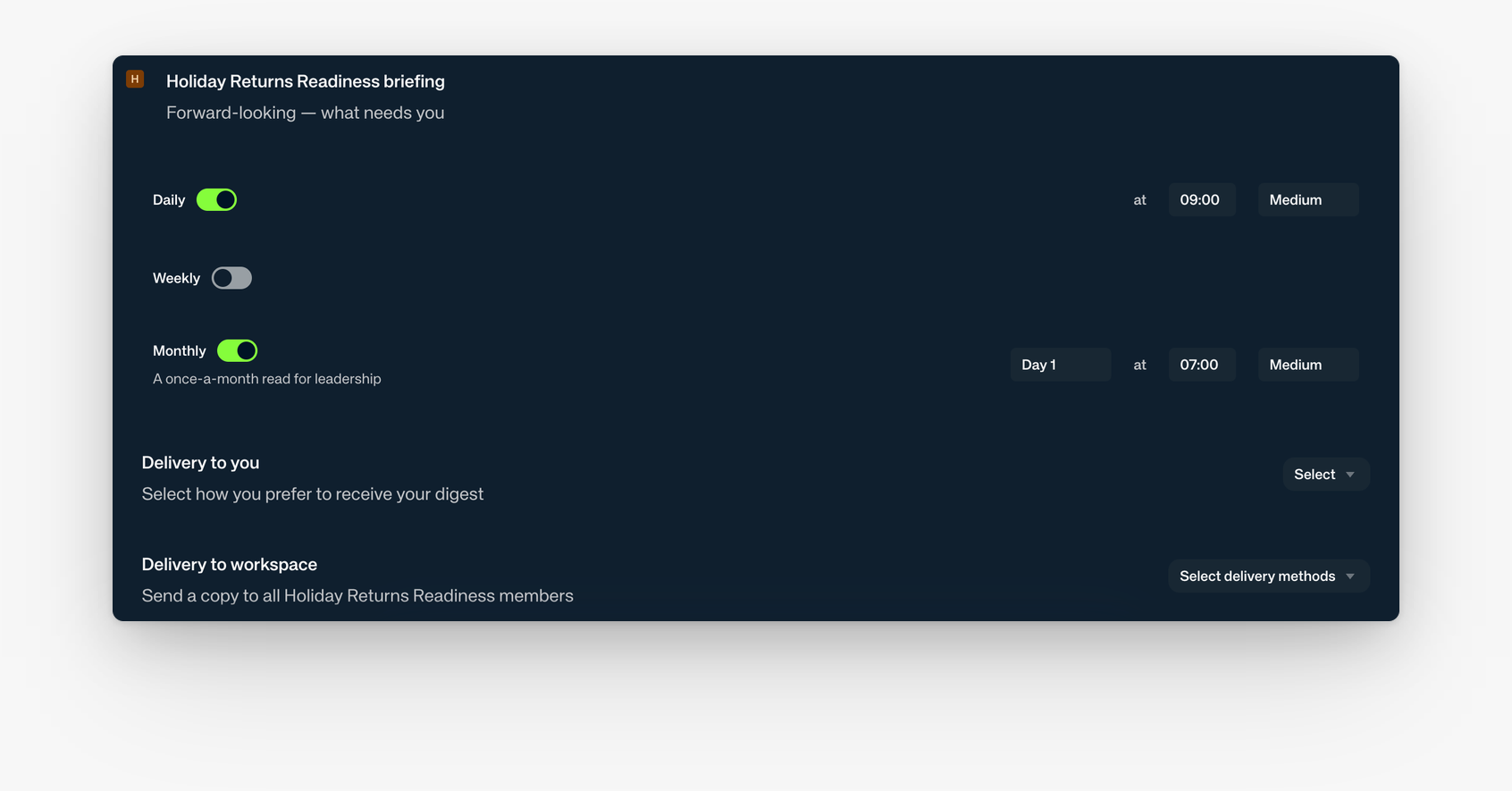The image size is (1512, 791).
Task: Open the Monthly Medium length dropdown
Action: pyautogui.click(x=1308, y=365)
